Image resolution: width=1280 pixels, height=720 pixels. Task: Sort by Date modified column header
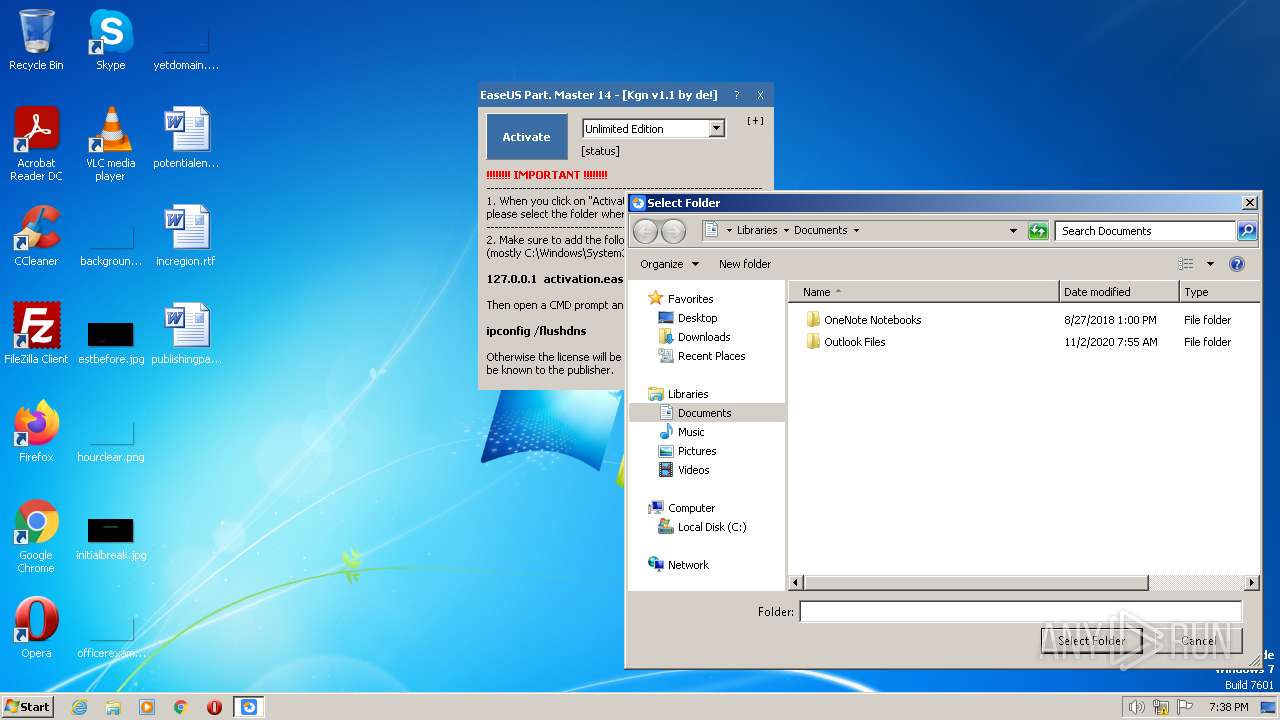coord(1119,292)
